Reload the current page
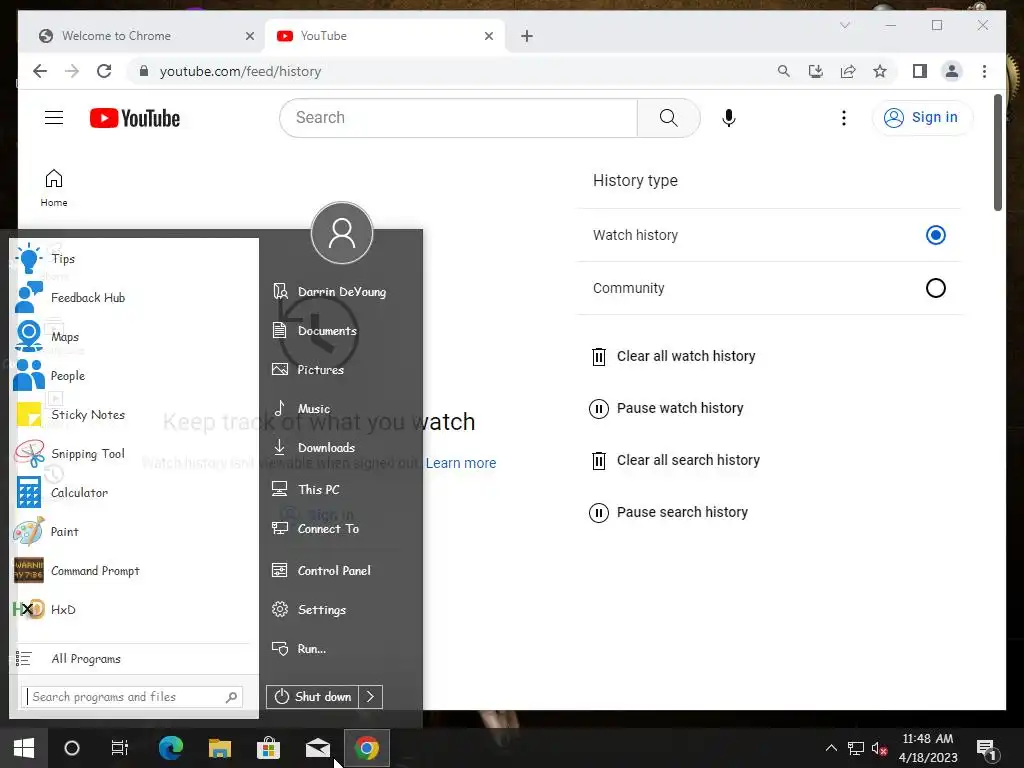The height and width of the screenshot is (768, 1024). (104, 71)
